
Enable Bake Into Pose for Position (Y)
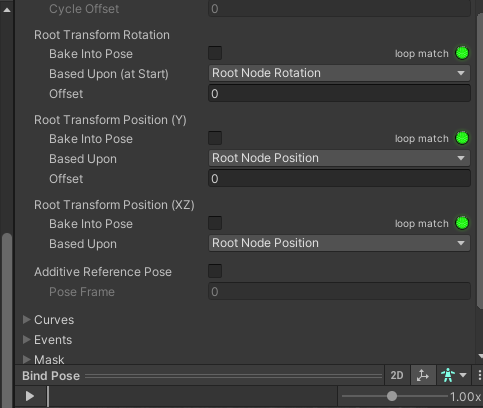[215, 138]
